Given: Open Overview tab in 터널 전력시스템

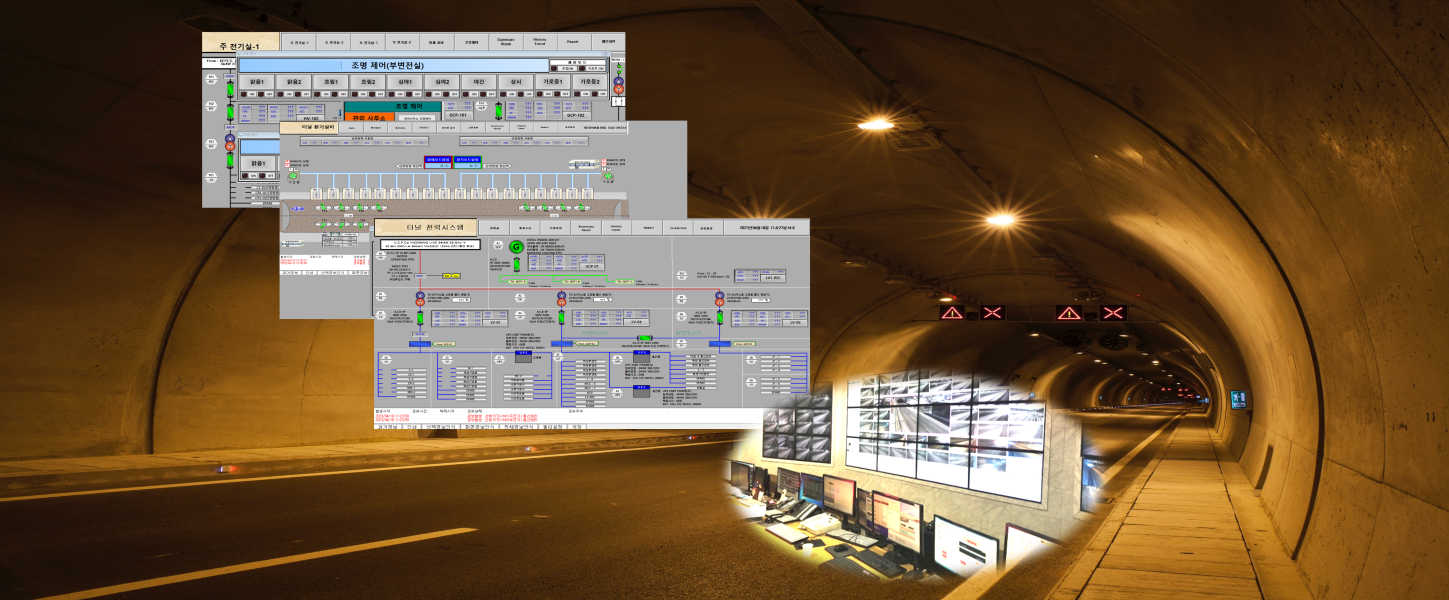Looking at the screenshot, I should (x=677, y=228).
